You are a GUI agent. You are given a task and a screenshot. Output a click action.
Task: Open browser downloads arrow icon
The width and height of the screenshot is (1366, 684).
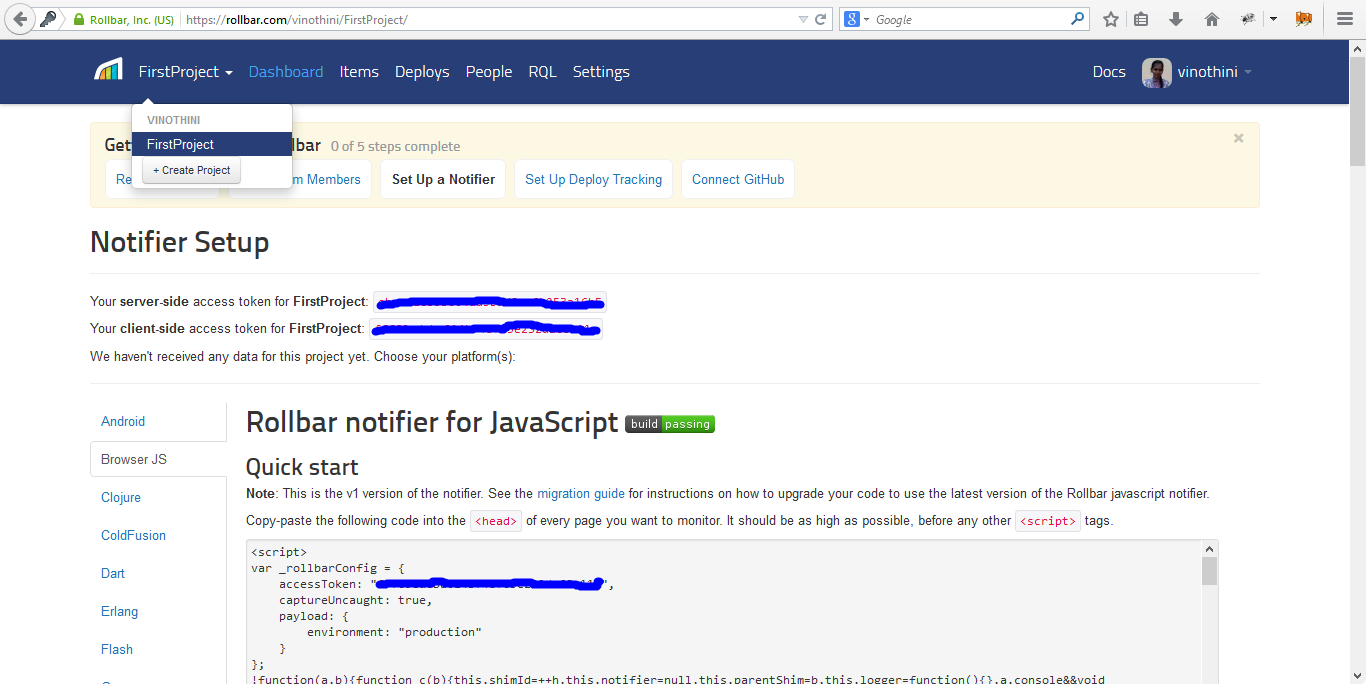click(1176, 19)
